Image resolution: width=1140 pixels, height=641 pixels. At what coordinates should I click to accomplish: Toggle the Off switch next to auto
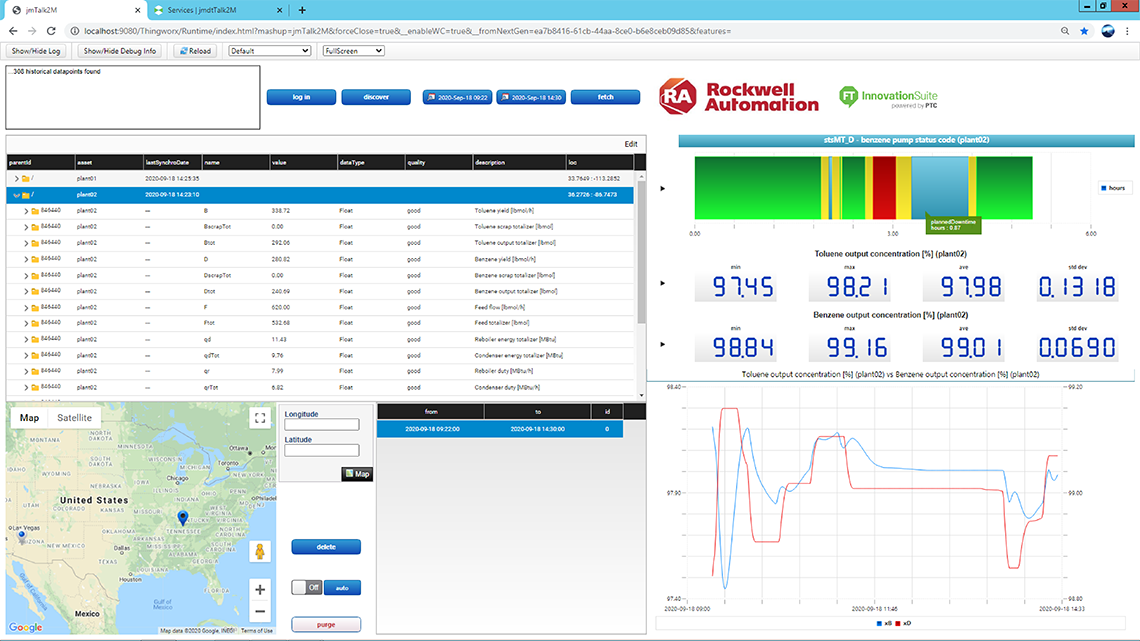(306, 588)
